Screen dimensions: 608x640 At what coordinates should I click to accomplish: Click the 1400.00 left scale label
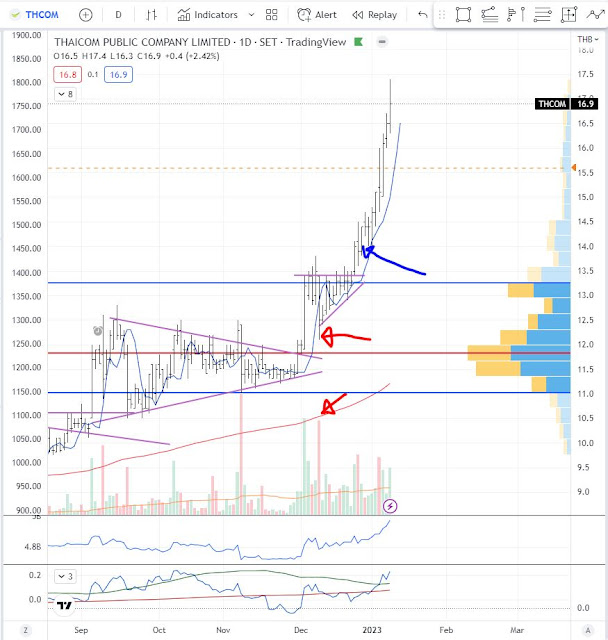coord(27,272)
